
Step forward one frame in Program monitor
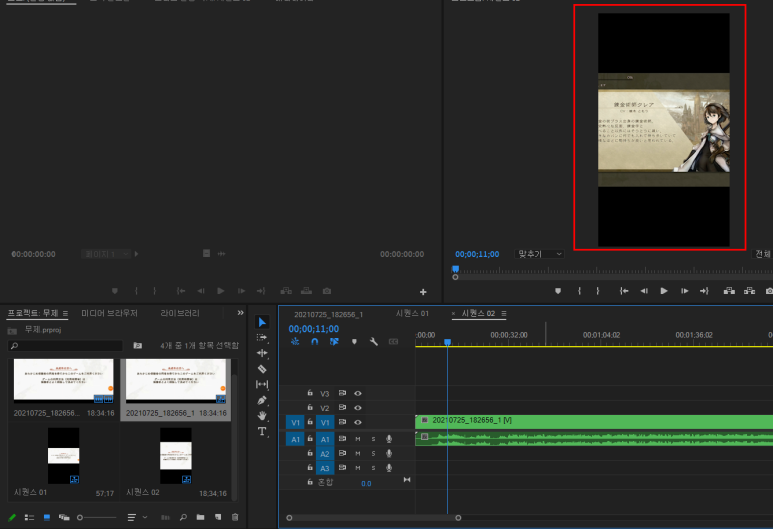pos(684,291)
